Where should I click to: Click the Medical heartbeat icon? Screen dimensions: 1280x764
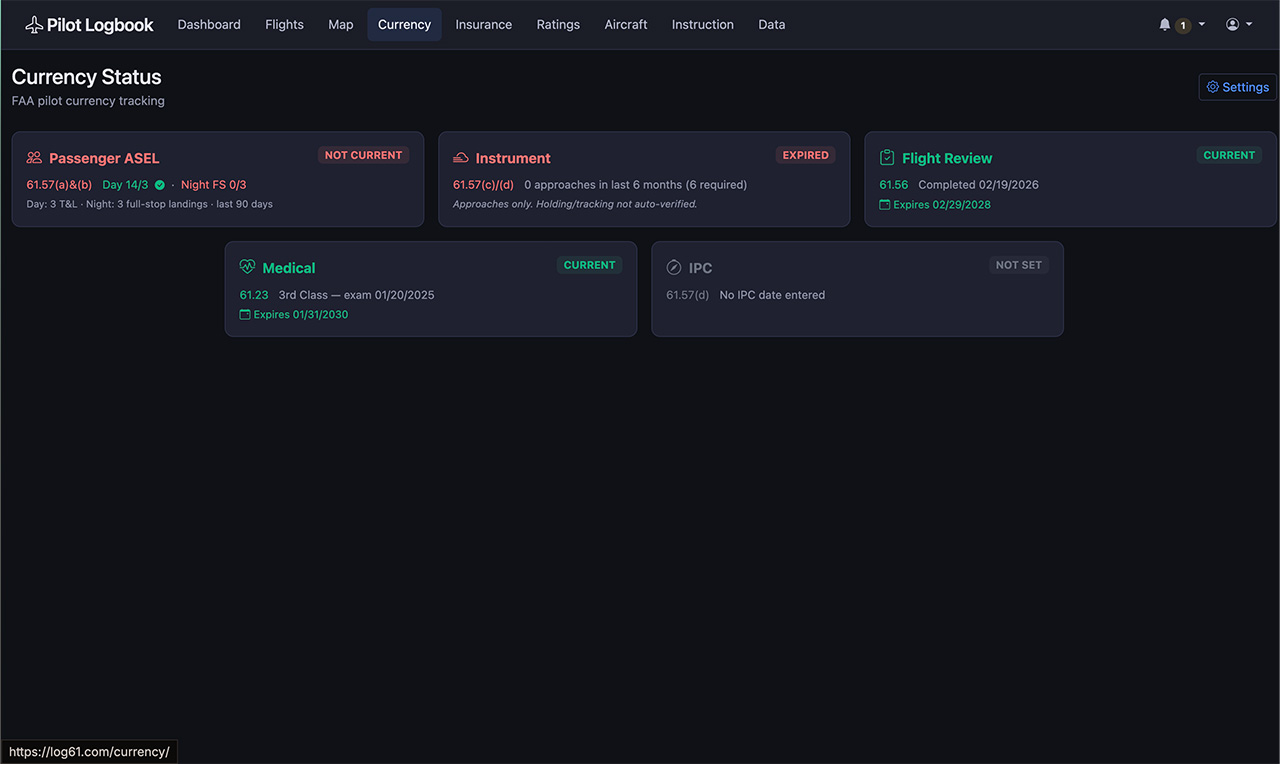248,268
